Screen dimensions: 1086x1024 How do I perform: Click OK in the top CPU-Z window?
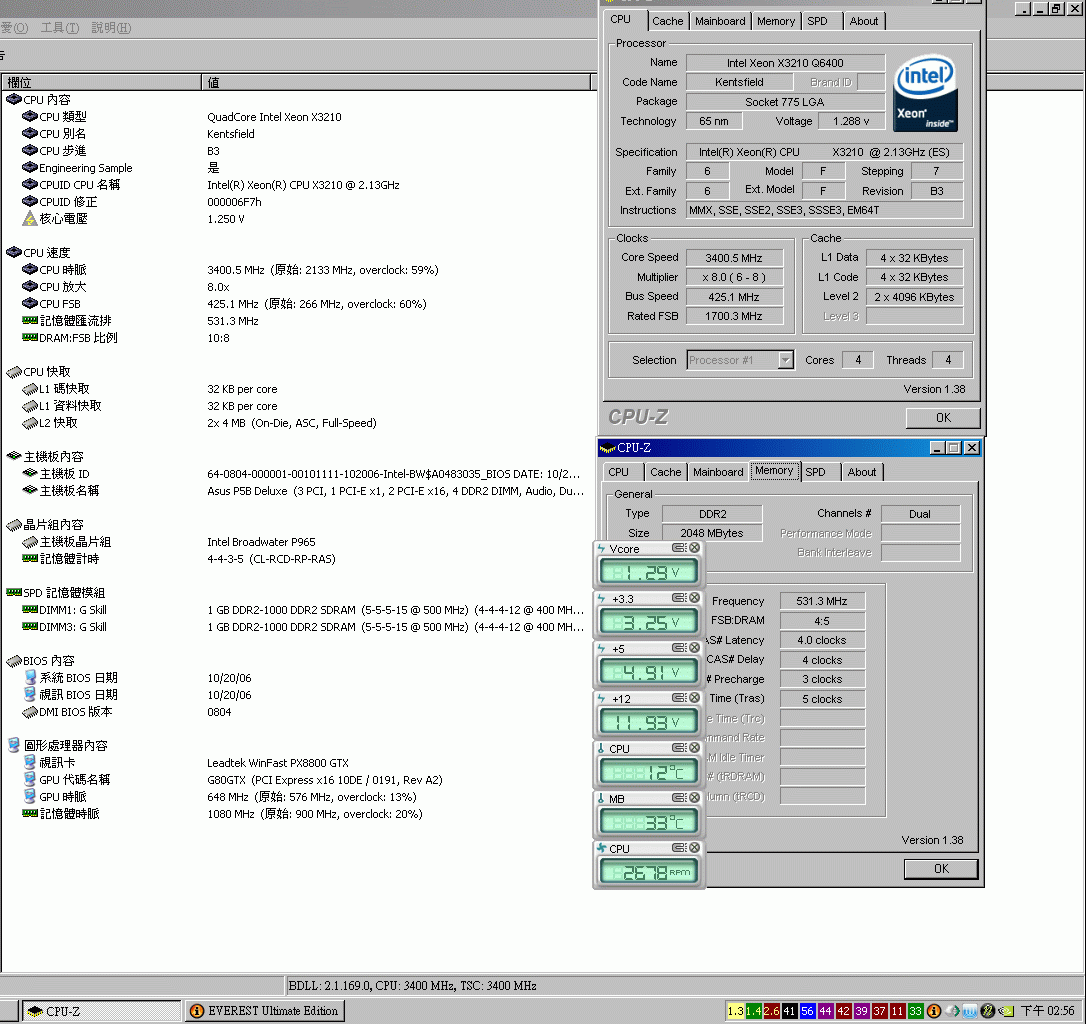[x=943, y=418]
